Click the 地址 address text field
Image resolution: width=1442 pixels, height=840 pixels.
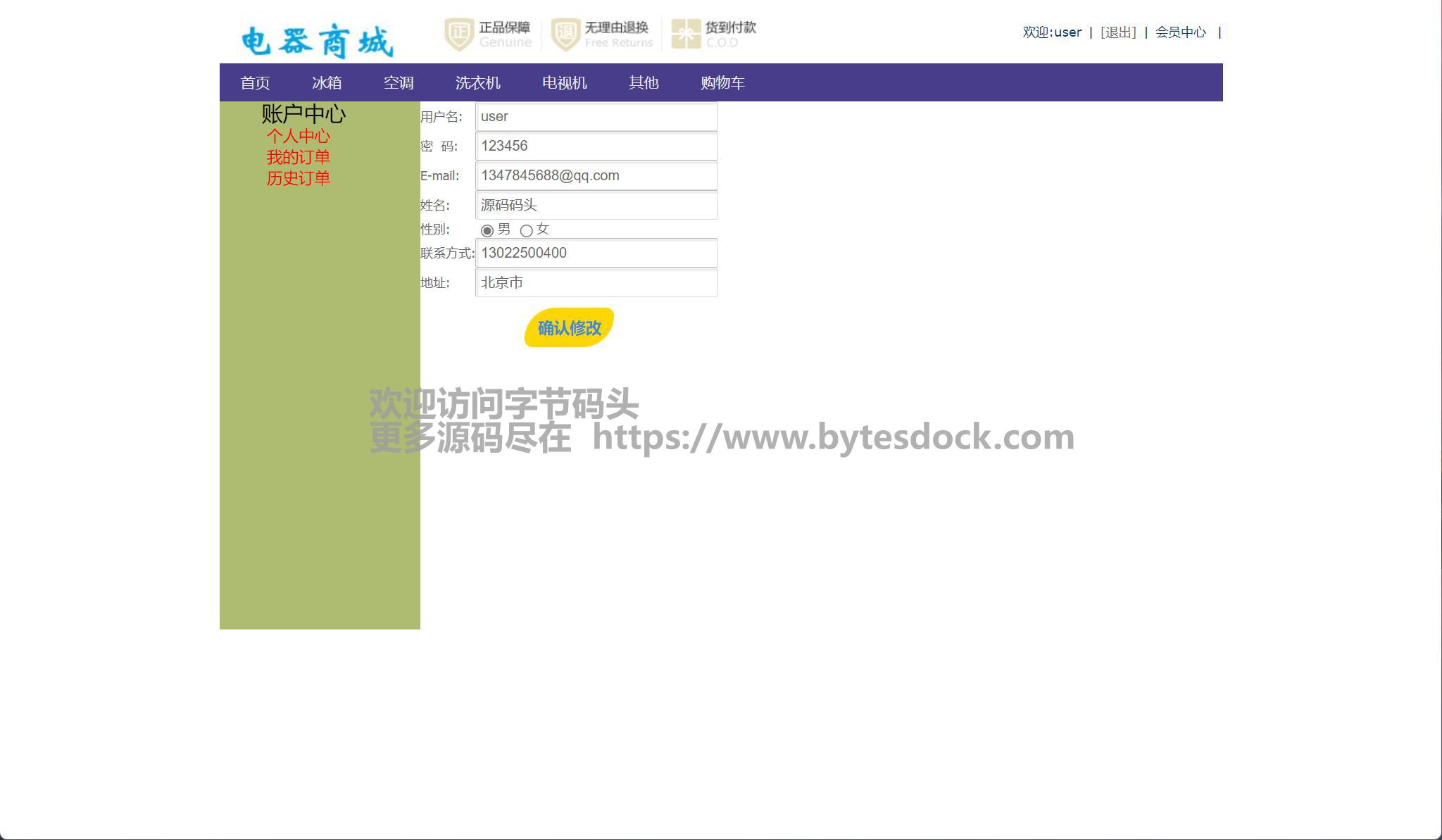[596, 283]
